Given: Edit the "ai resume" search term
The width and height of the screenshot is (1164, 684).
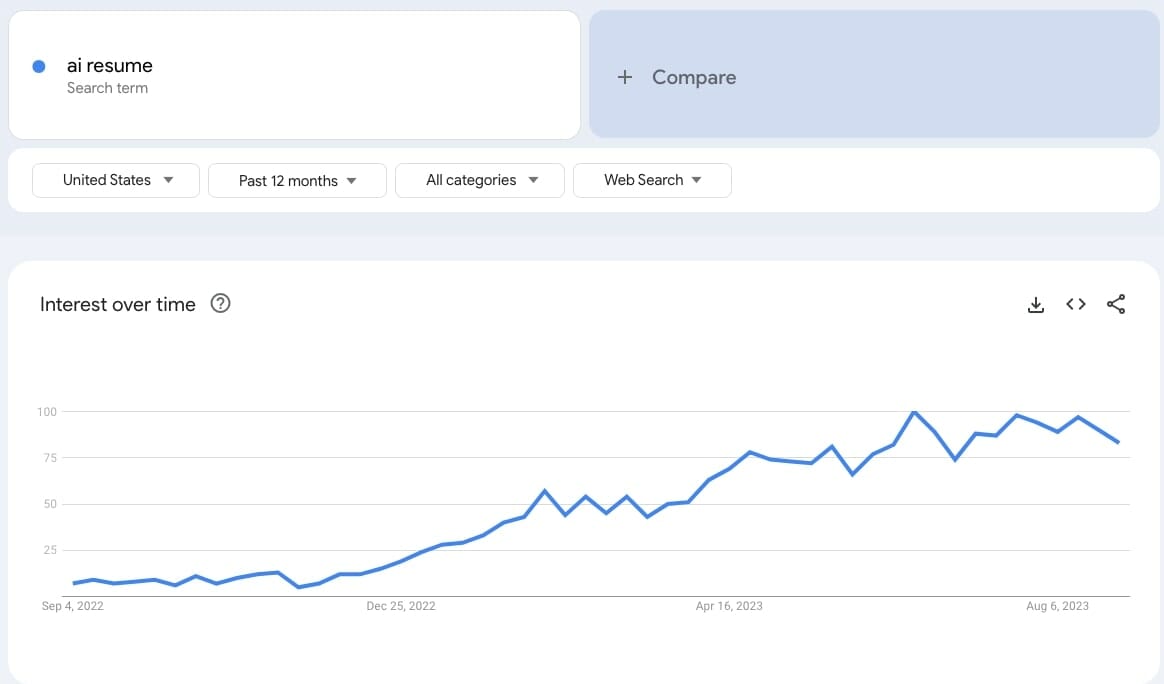Looking at the screenshot, I should pyautogui.click(x=110, y=66).
